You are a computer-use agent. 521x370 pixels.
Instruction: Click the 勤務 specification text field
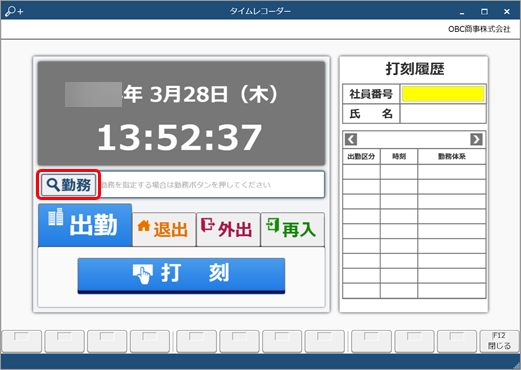[212, 185]
